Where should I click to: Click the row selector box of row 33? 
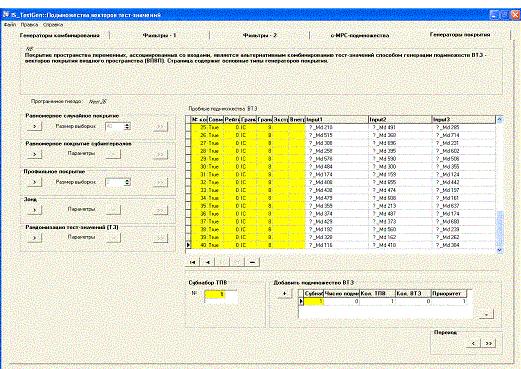(x=188, y=190)
